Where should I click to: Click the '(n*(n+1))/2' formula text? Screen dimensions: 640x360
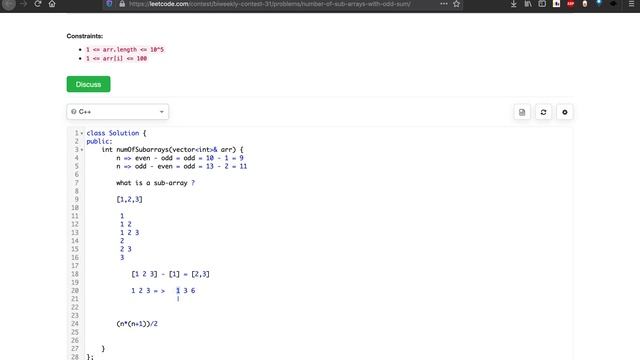point(137,324)
